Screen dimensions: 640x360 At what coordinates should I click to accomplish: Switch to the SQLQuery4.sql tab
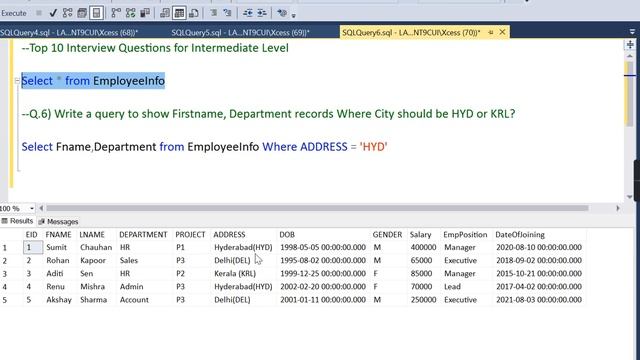pos(69,32)
